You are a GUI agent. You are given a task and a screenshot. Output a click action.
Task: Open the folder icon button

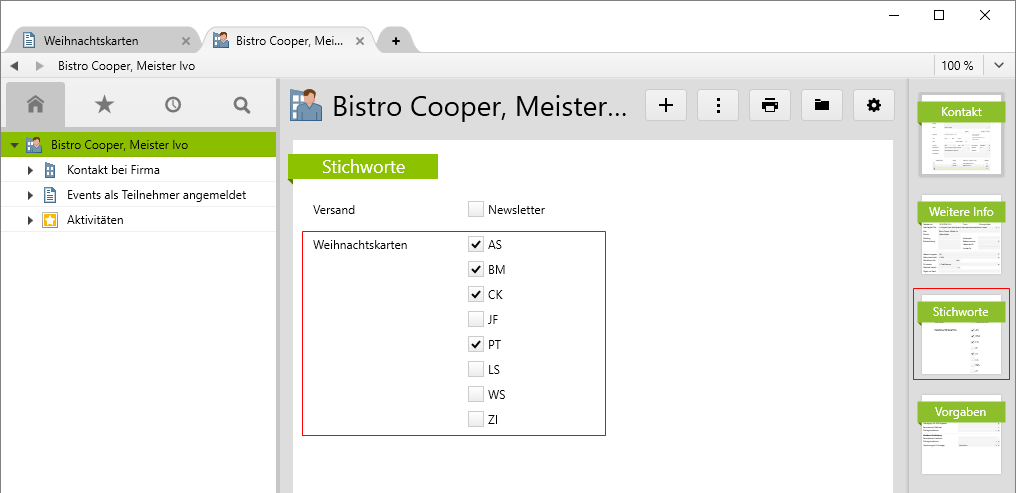(x=822, y=105)
